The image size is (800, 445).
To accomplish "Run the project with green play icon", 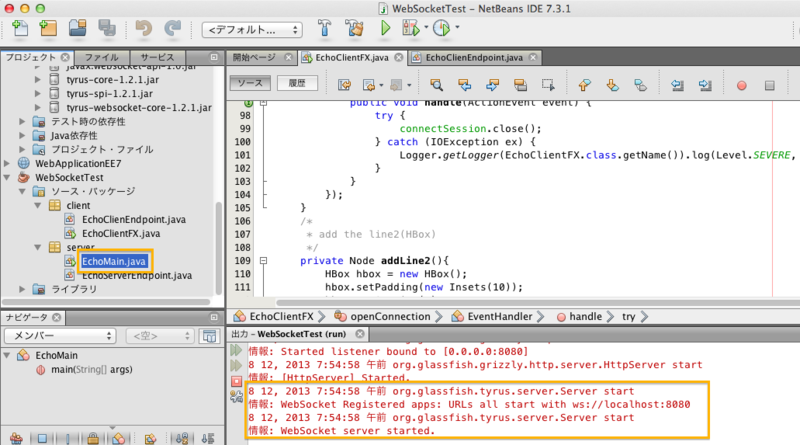I will coord(385,29).
